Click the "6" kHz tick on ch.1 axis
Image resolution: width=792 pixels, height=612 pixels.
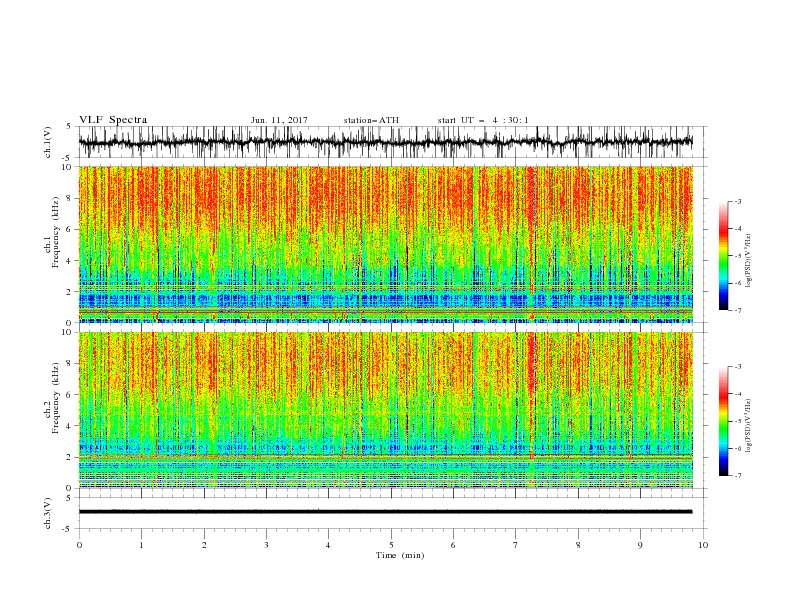[69, 229]
